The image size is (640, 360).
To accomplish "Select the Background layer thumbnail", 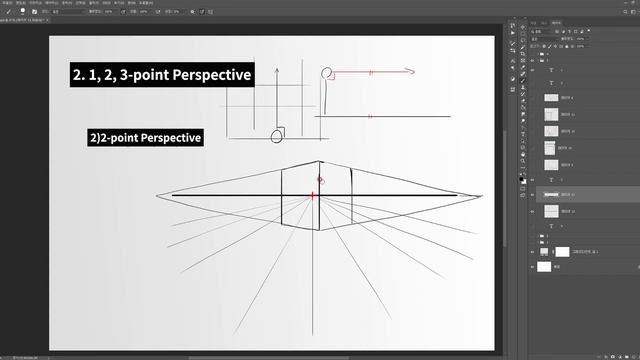I will [x=544, y=267].
